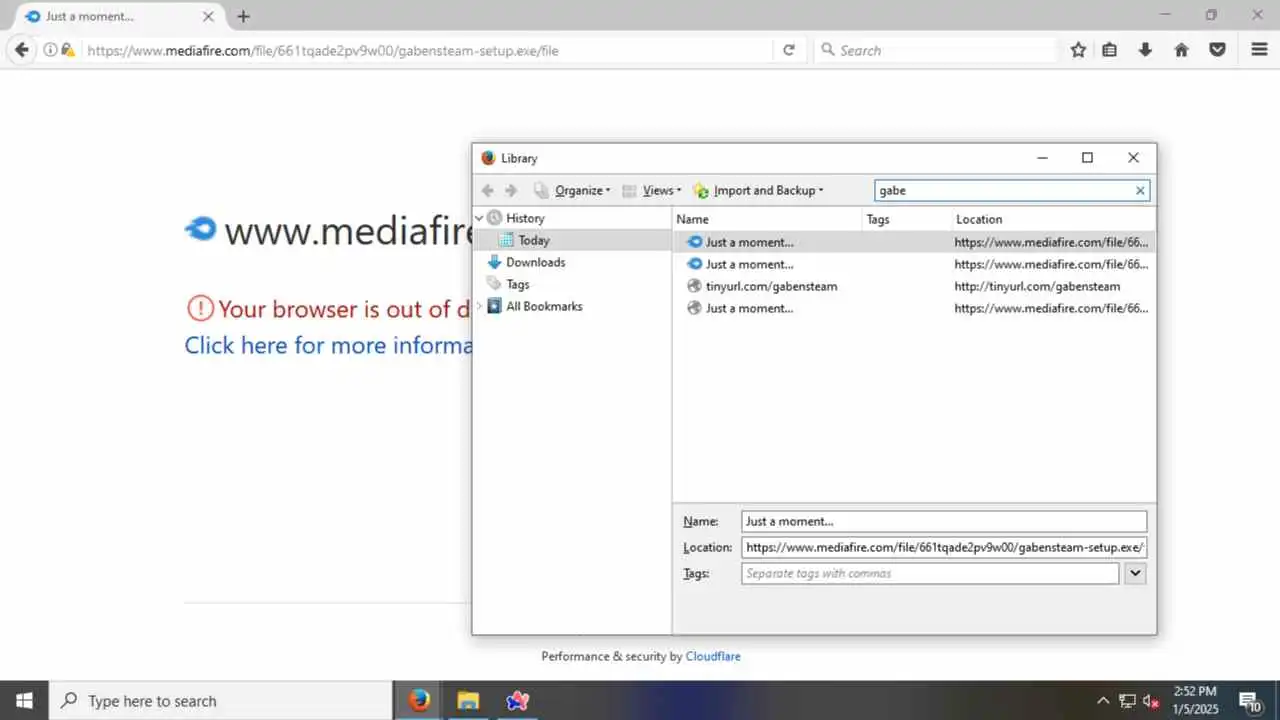Show hidden system tray icons chevron
1280x720 pixels.
[x=1103, y=701]
